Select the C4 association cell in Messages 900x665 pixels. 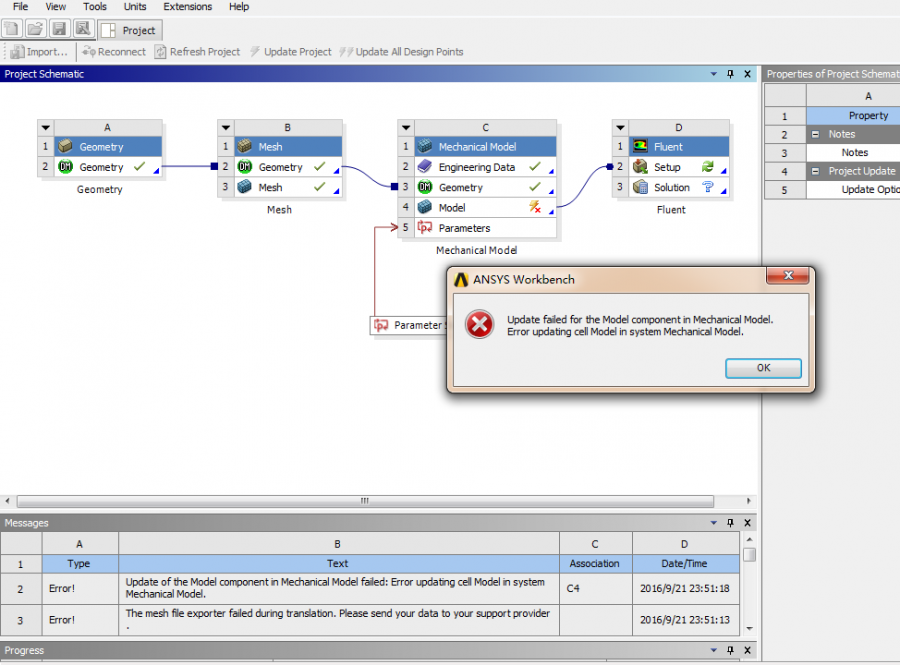596,589
